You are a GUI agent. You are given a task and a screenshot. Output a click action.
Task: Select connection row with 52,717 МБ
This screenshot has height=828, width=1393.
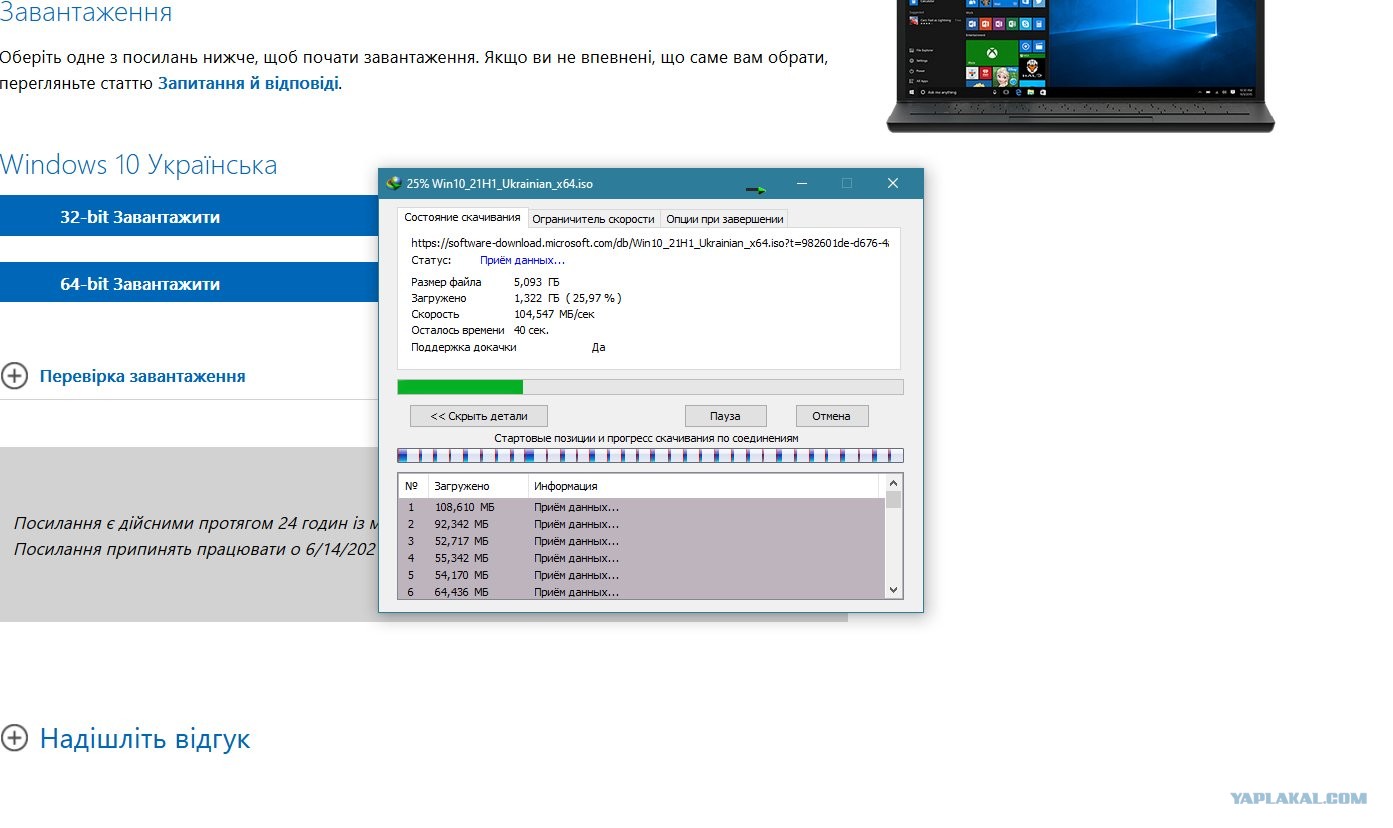pyautogui.click(x=642, y=541)
